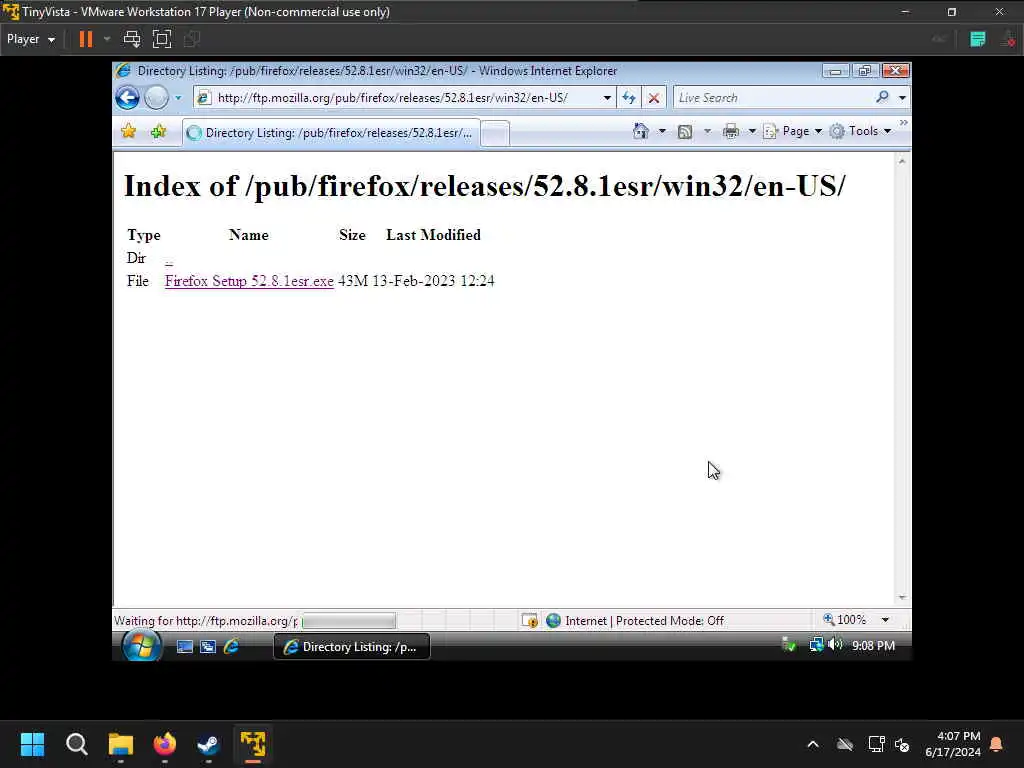The width and height of the screenshot is (1024, 768).
Task: Open Windows 11 taskbar Search
Action: pos(76,744)
